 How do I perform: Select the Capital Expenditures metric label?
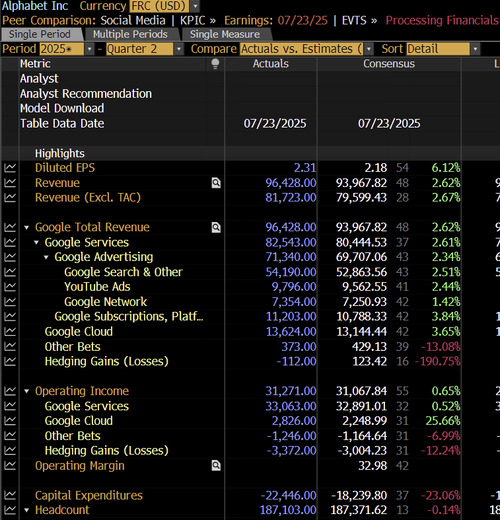89,495
